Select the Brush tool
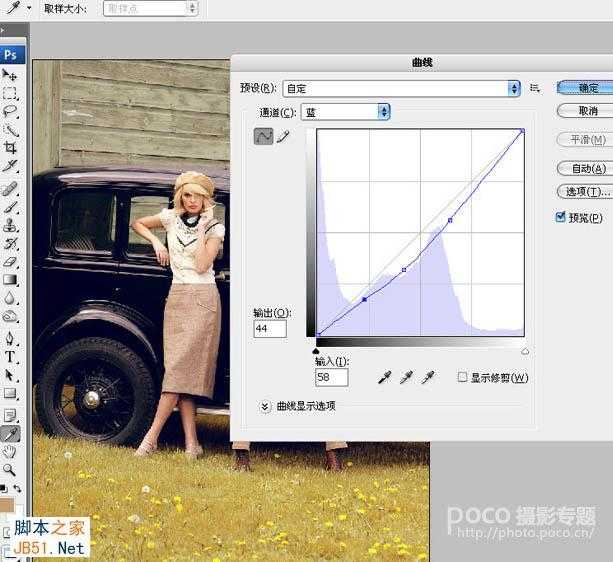Screen dimensions: 613x562 point(9,208)
